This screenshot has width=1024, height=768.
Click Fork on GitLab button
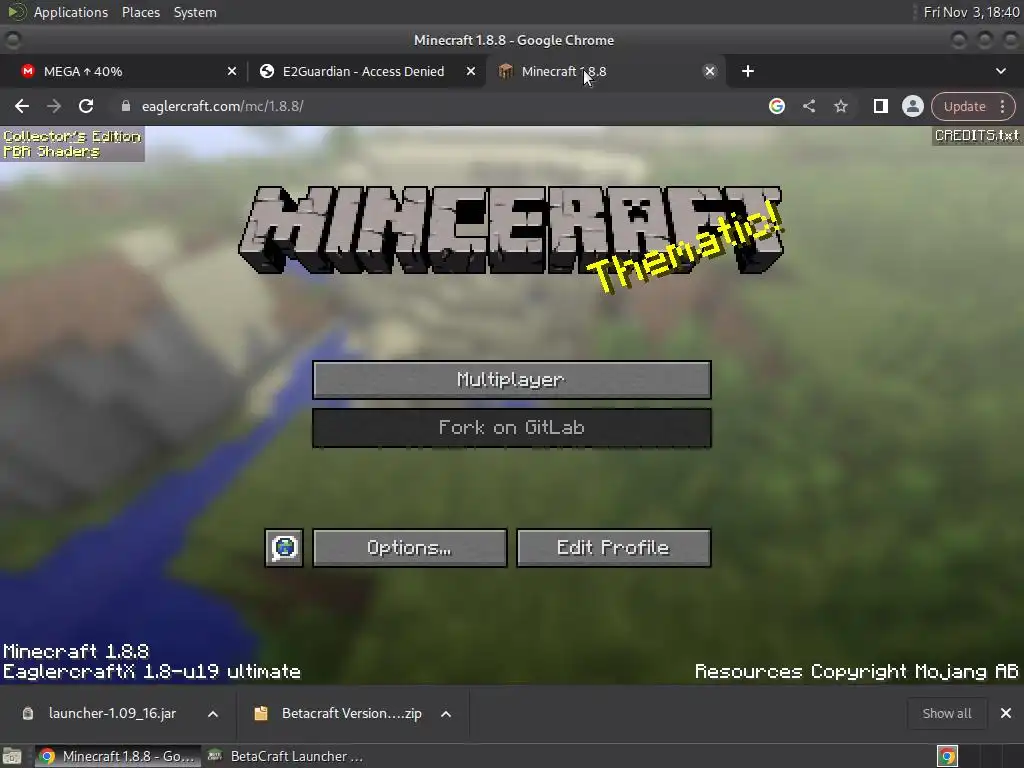(x=512, y=428)
